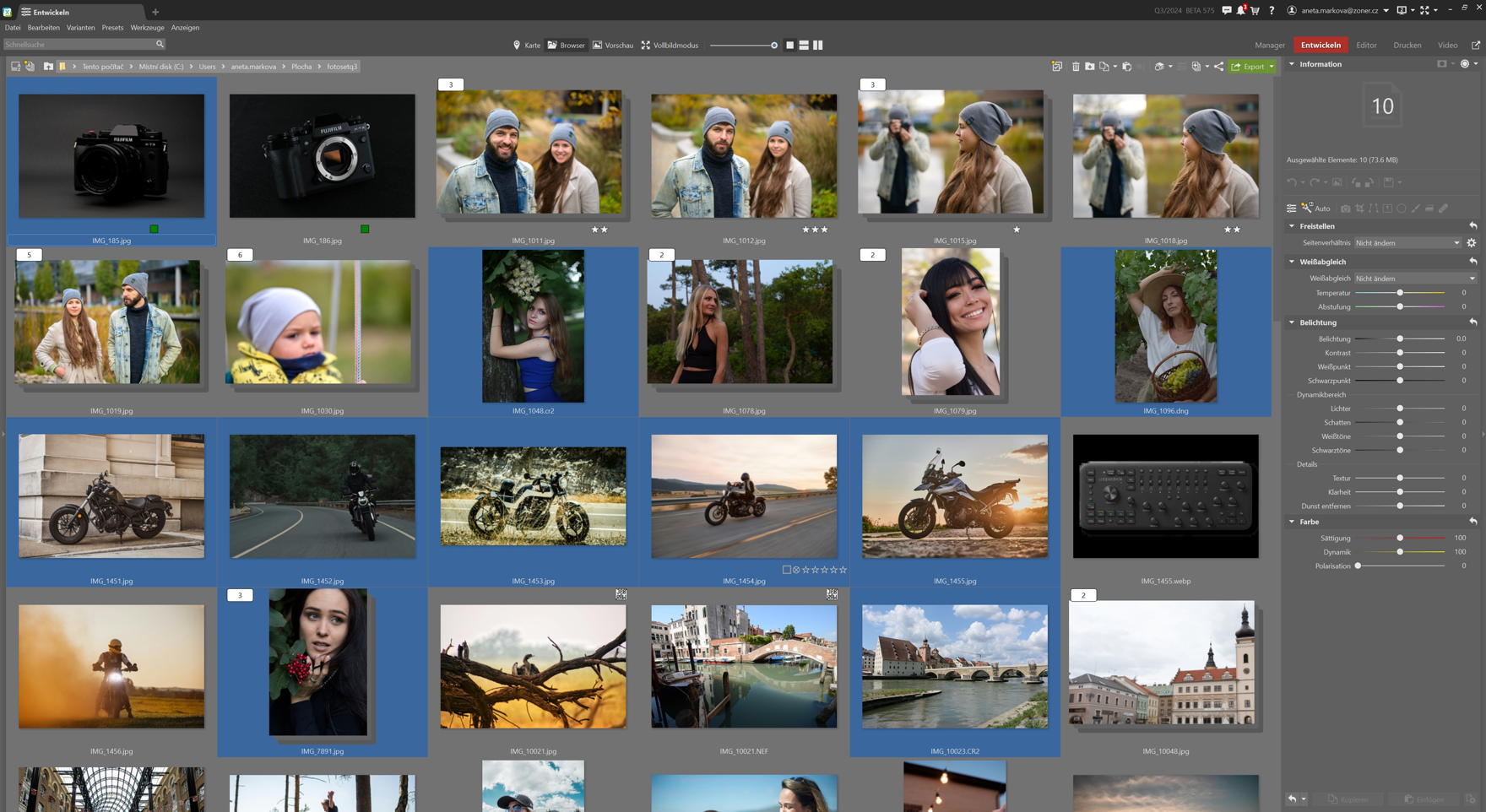
Task: Click the green Export button
Action: [1248, 67]
